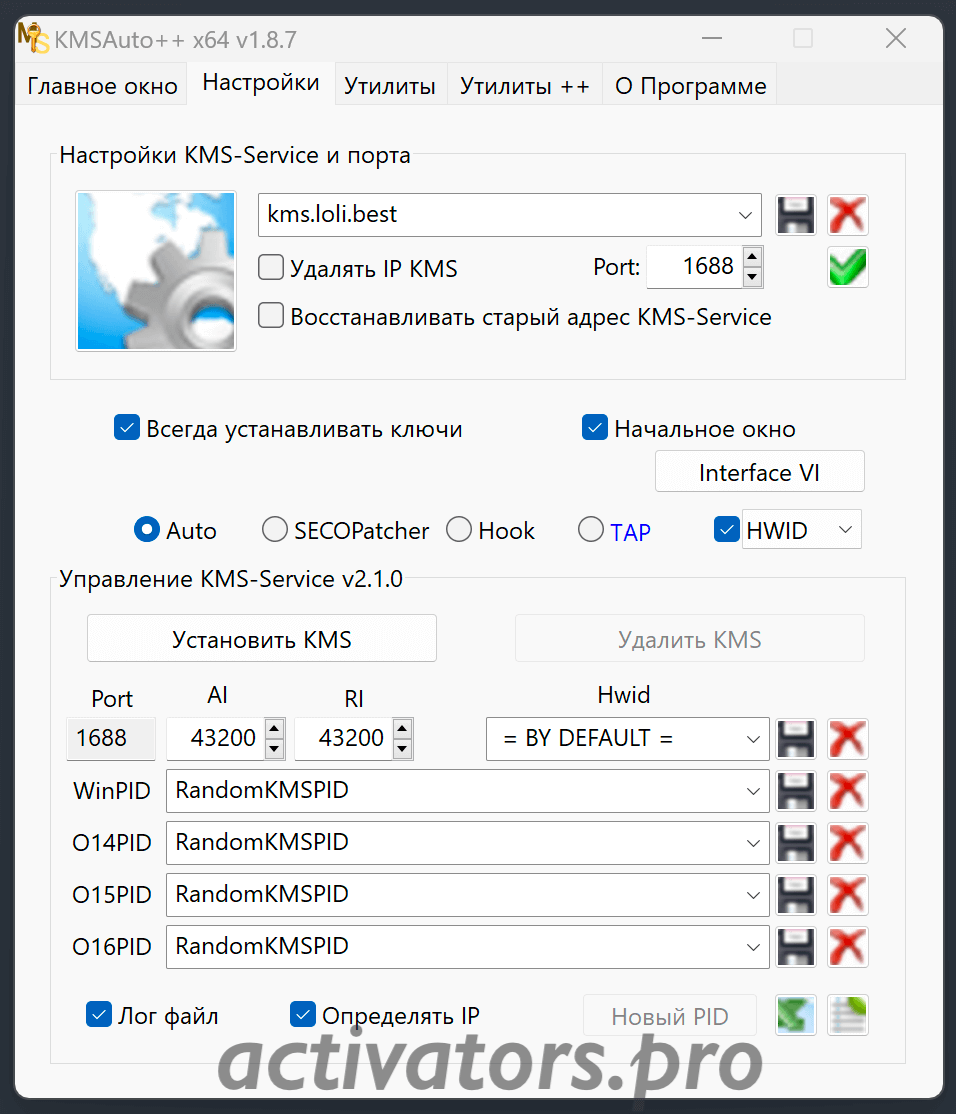Expand the WinPID RandomKMSPID dropdown

[x=753, y=791]
